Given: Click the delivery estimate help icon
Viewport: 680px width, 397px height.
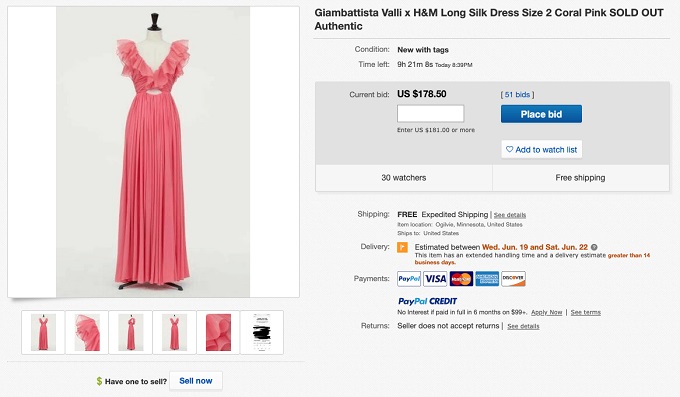Looking at the screenshot, I should click(x=594, y=247).
